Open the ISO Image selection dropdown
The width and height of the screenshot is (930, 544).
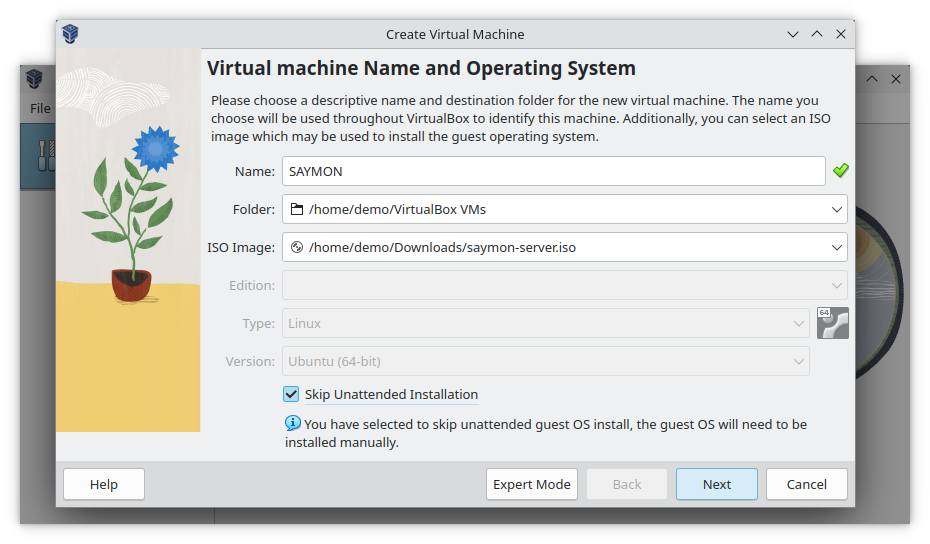836,247
